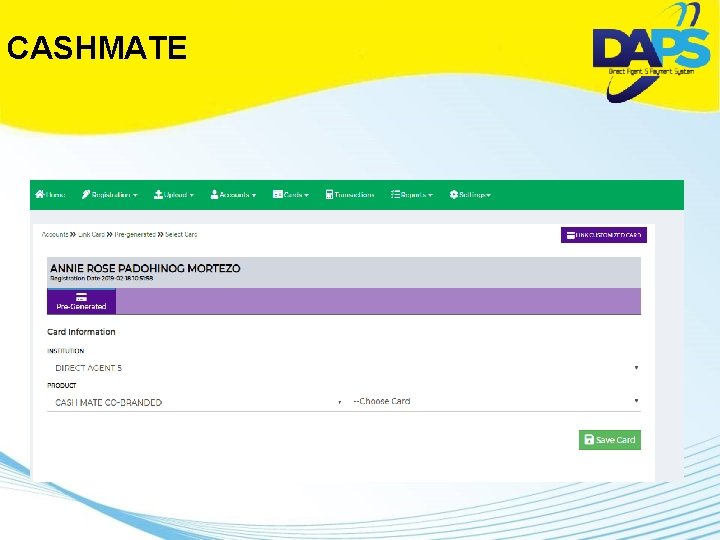The width and height of the screenshot is (720, 540).
Task: Click the Transactions calculator icon
Action: (329, 194)
